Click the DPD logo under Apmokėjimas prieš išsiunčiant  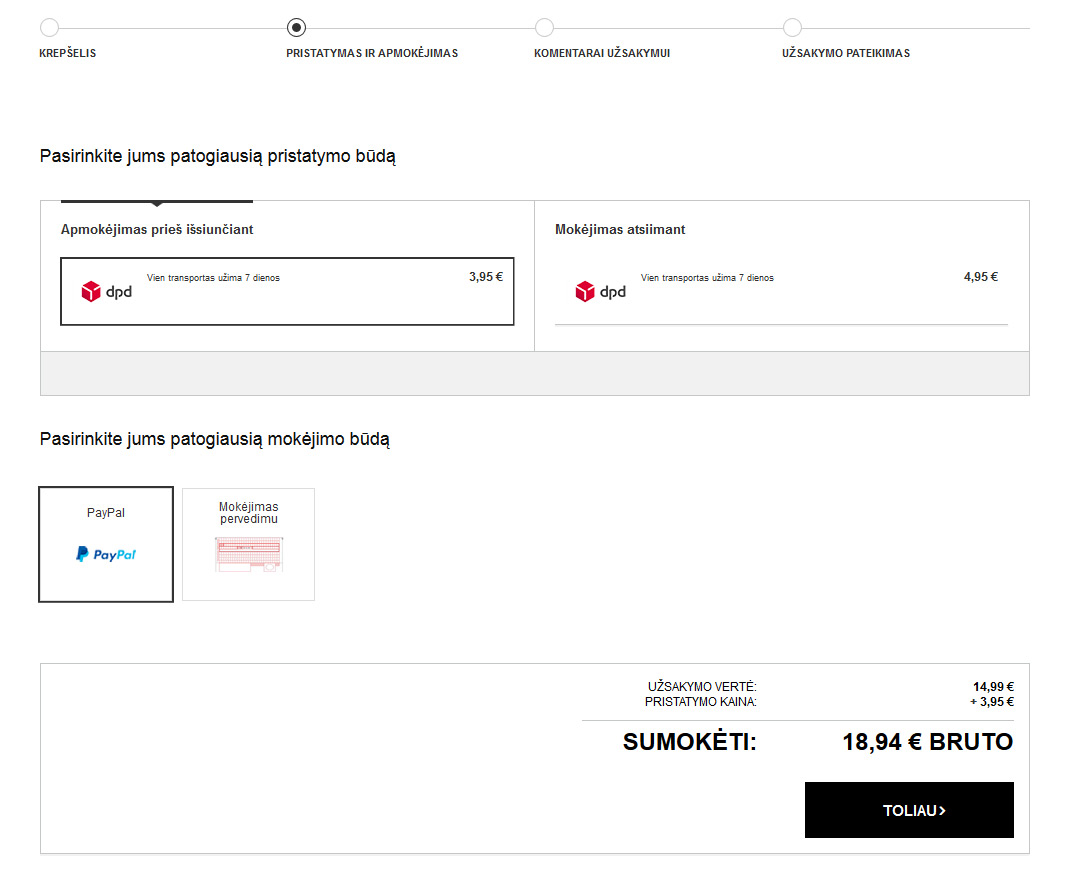pyautogui.click(x=106, y=292)
